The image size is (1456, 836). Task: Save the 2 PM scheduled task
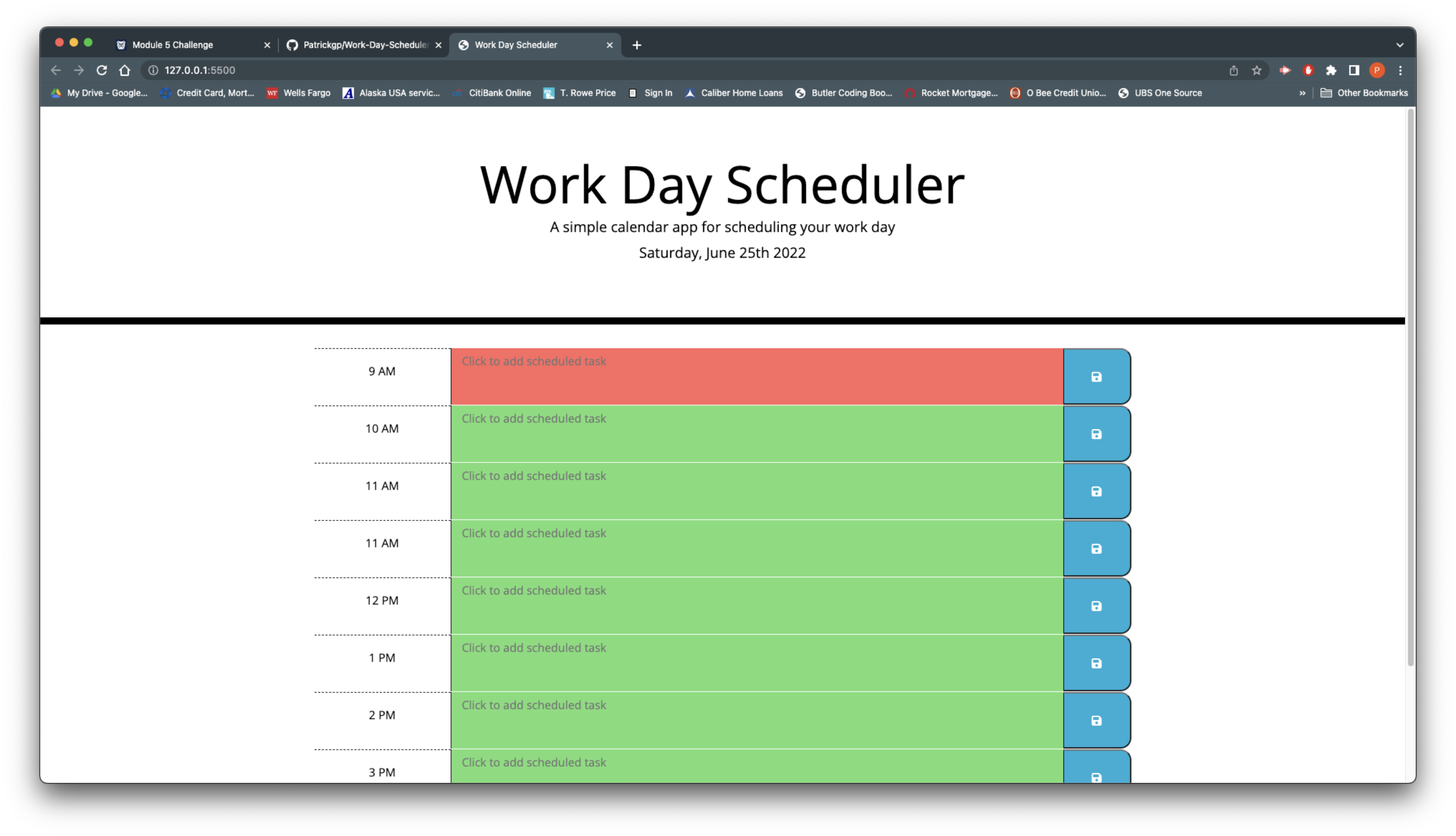(1096, 721)
